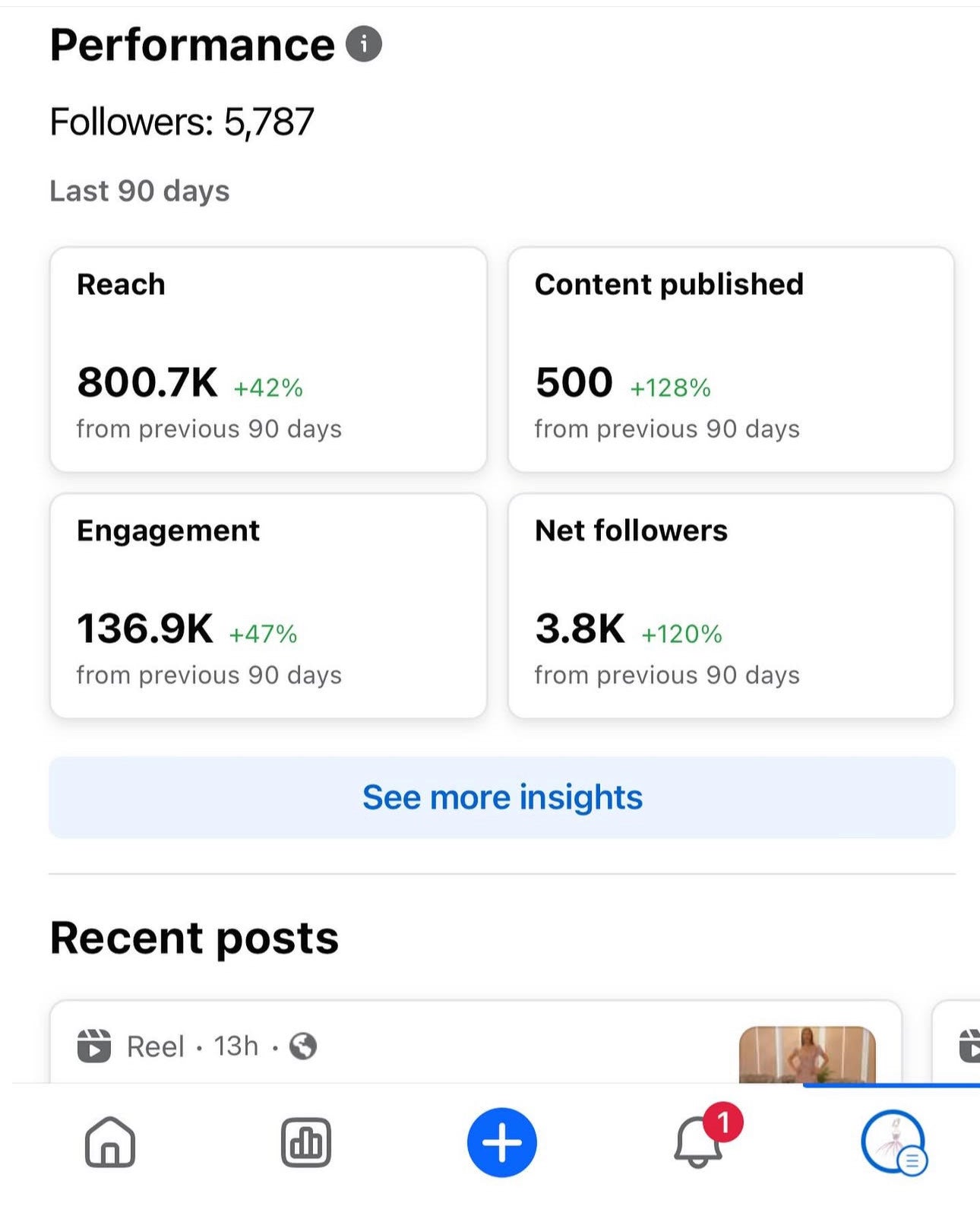
Task: Tap the Recent posts heading
Action: coord(194,938)
